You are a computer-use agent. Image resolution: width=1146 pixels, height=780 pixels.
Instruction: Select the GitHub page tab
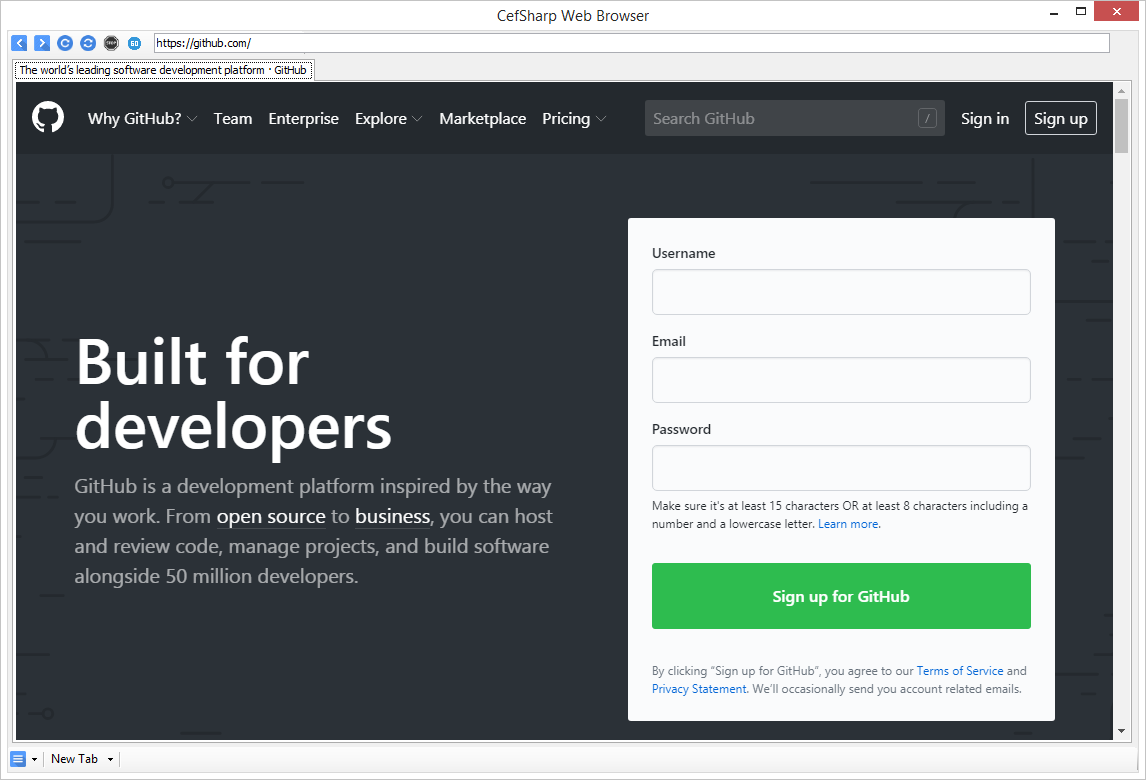(164, 70)
